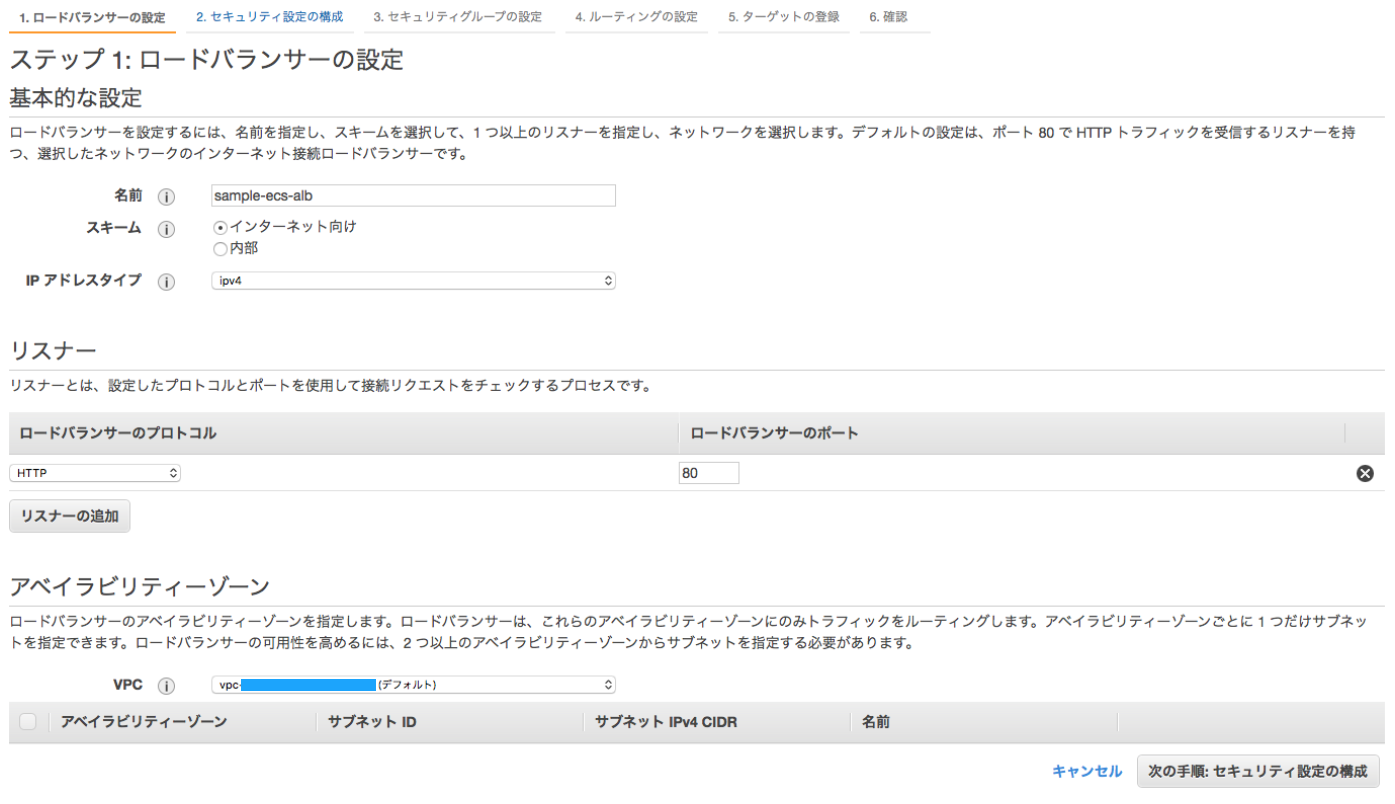Click the キャンセル link
The width and height of the screenshot is (1395, 804).
[x=1087, y=771]
